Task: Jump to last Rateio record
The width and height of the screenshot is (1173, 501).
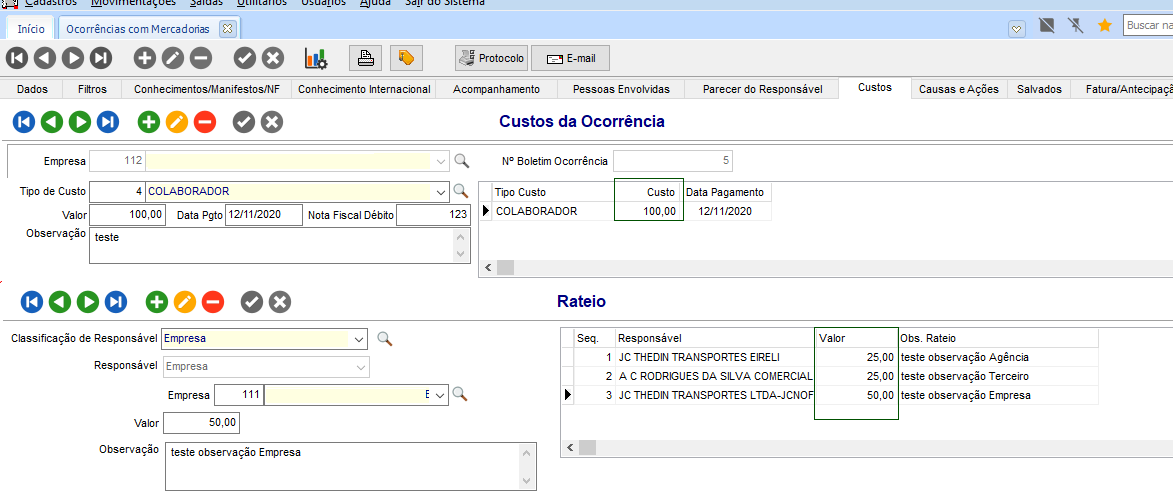Action: [x=116, y=302]
